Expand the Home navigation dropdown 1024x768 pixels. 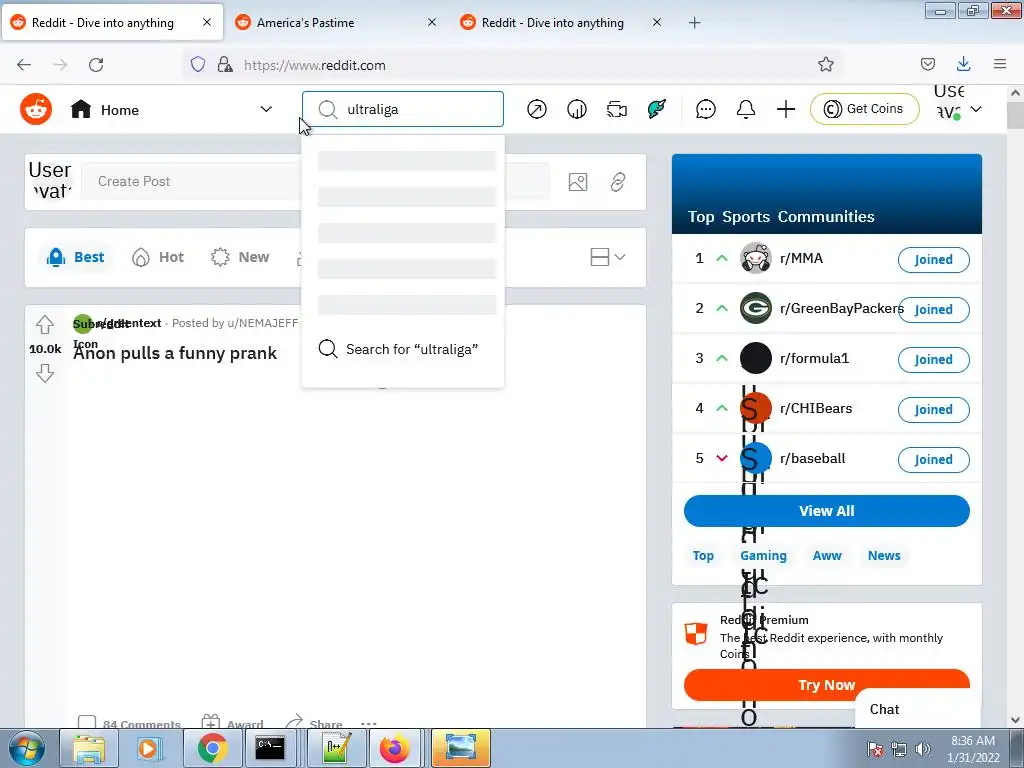tap(266, 109)
